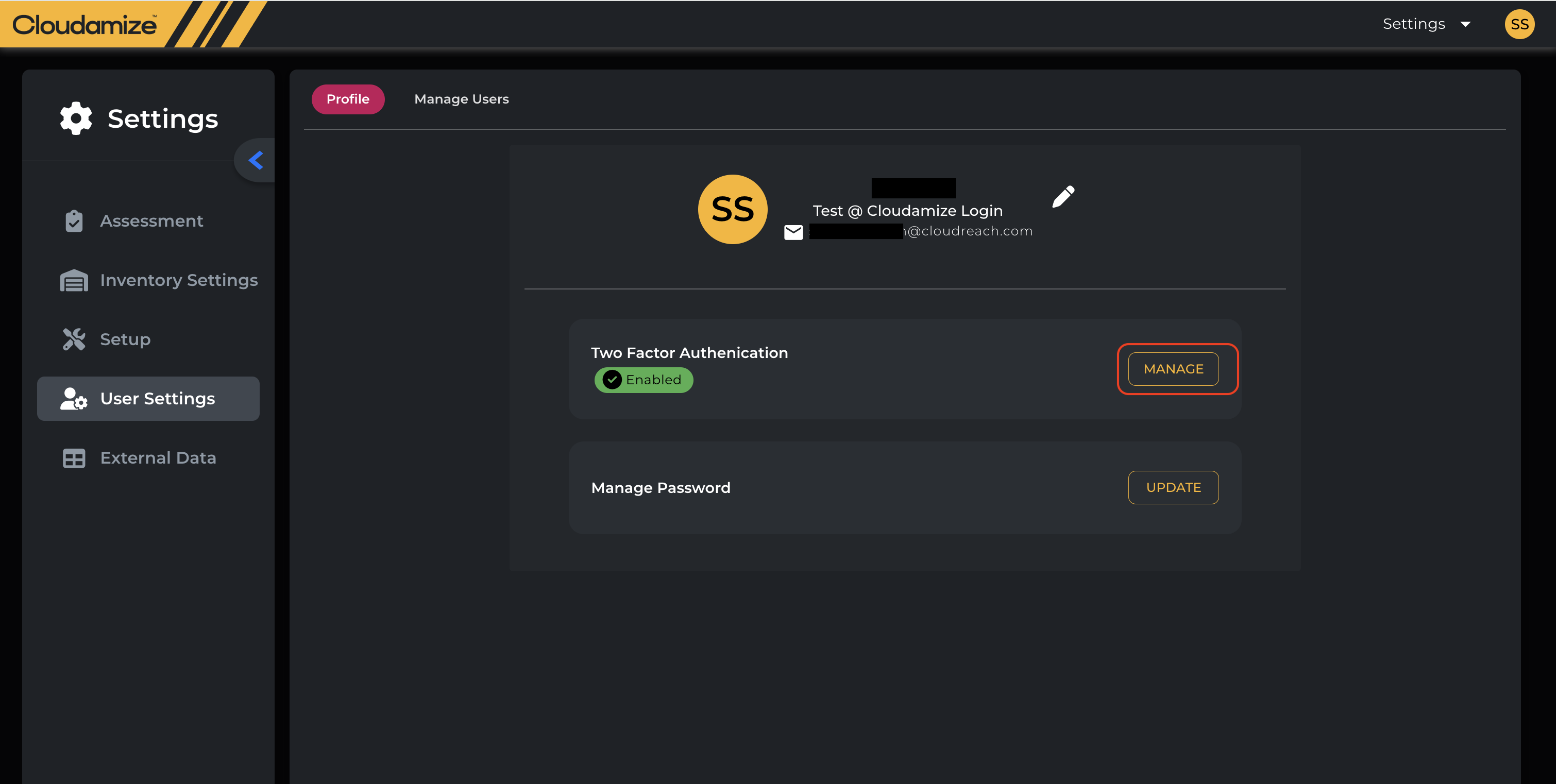Click the SS avatar in top bar
This screenshot has width=1556, height=784.
pos(1519,24)
